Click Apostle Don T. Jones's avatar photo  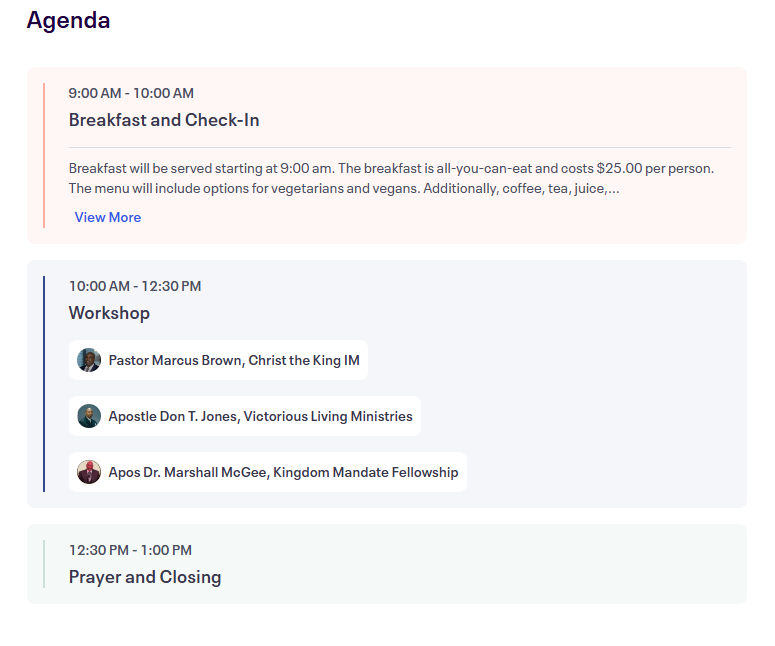click(x=89, y=416)
